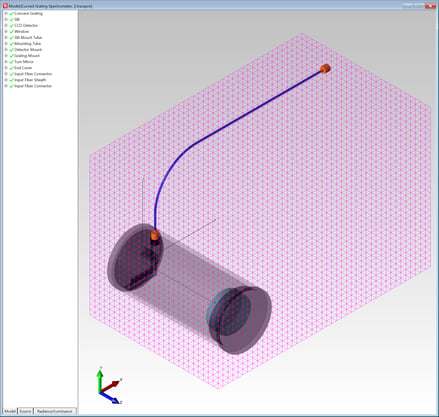Image resolution: width=439 pixels, height=417 pixels.
Task: Expand the Window tree node
Action: [x=6, y=31]
